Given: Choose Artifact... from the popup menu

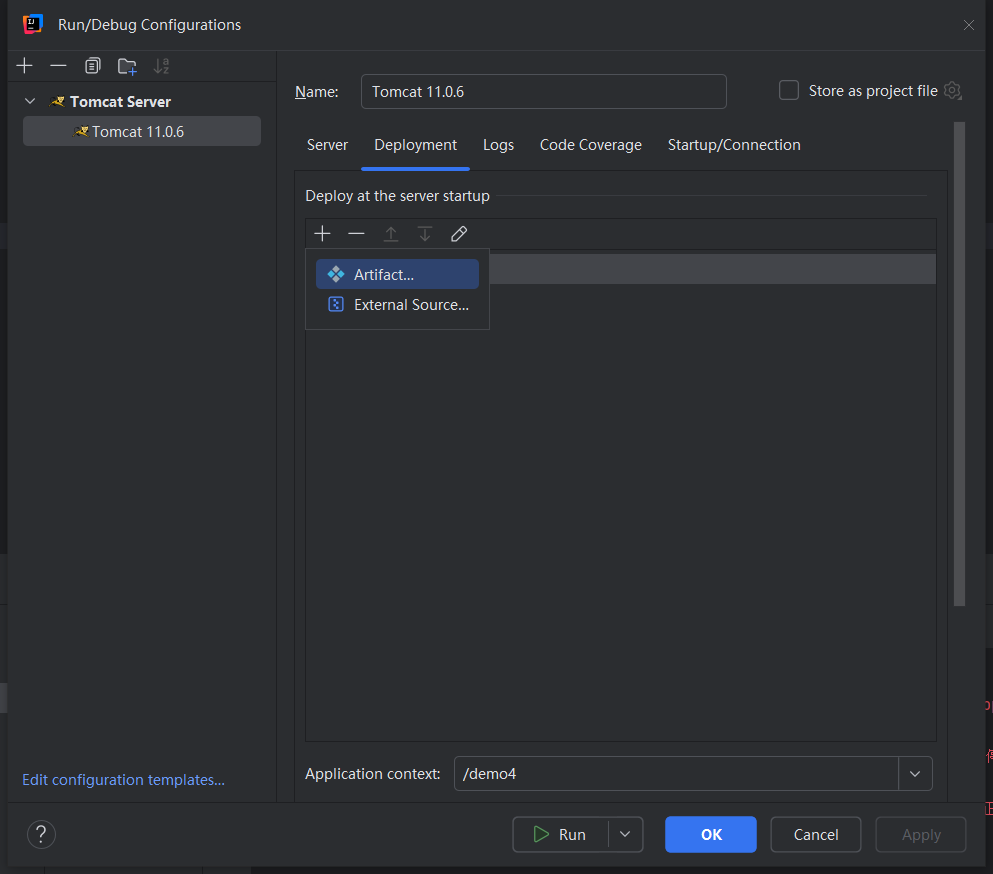Looking at the screenshot, I should pyautogui.click(x=397, y=274).
